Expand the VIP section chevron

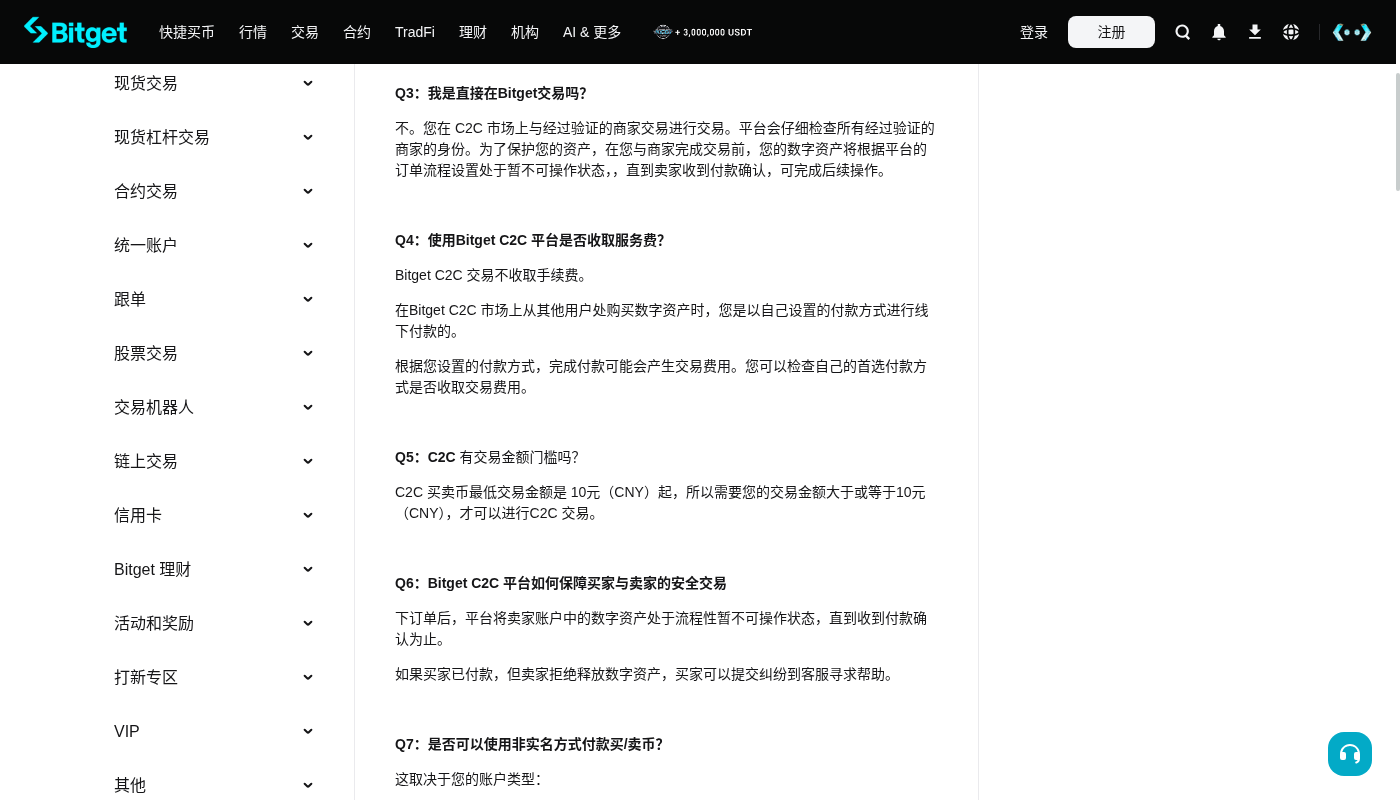[308, 731]
